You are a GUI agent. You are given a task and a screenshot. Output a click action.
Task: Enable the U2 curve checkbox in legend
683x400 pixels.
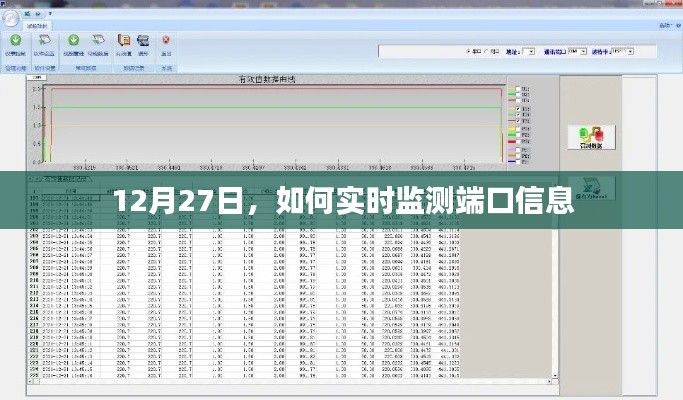[518, 95]
